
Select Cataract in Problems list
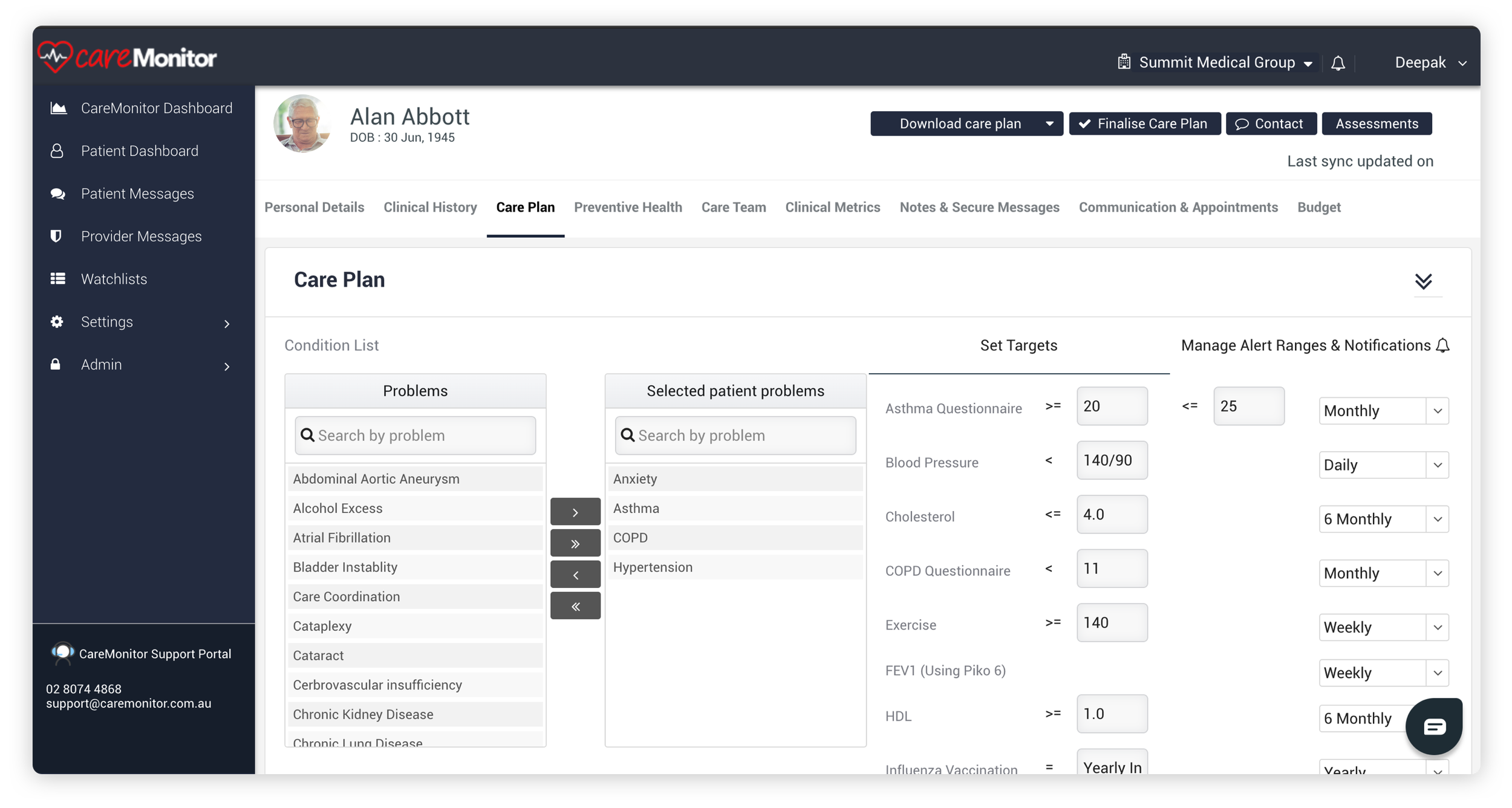(x=415, y=655)
